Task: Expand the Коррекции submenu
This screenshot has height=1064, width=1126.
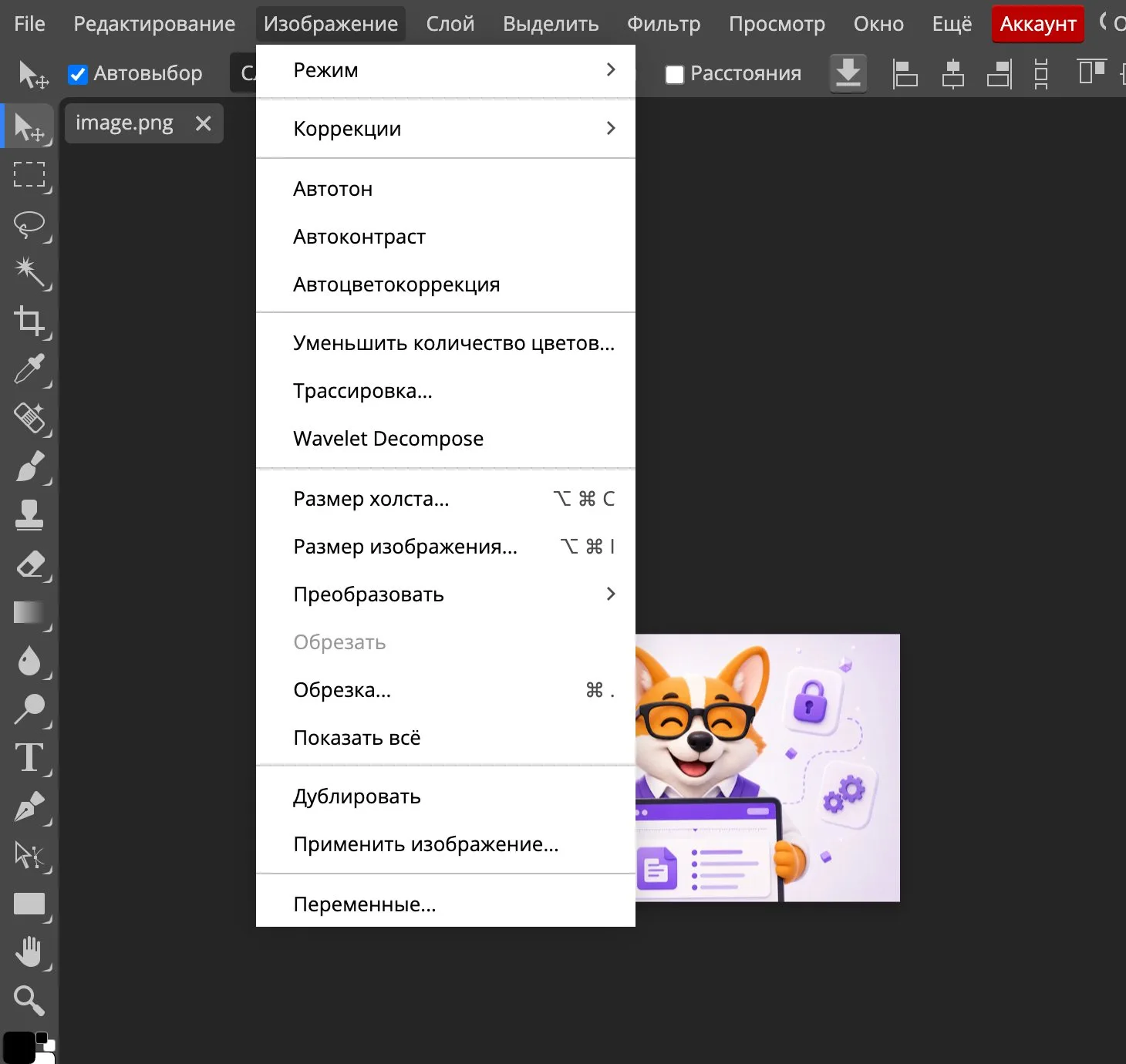Action: pyautogui.click(x=446, y=129)
